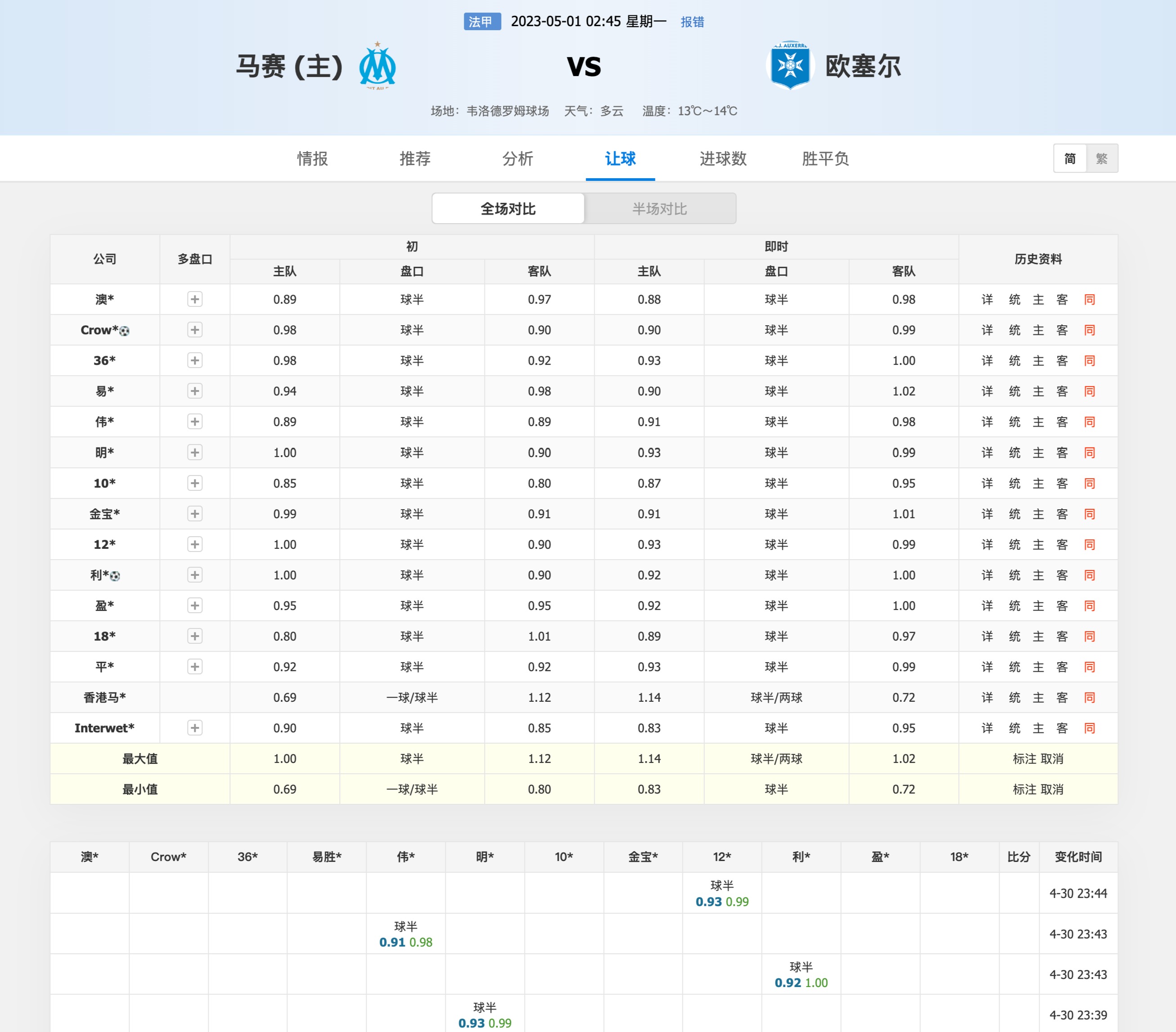Viewport: 1176px width, 1032px height.
Task: Select the 全场对比 full-time comparison
Action: [508, 208]
